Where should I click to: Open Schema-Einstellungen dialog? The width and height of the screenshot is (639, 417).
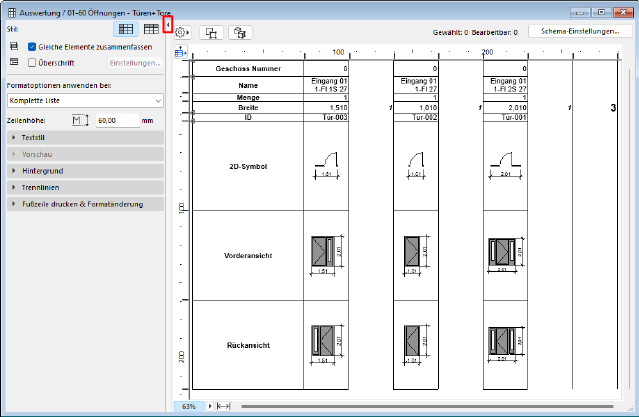point(580,31)
